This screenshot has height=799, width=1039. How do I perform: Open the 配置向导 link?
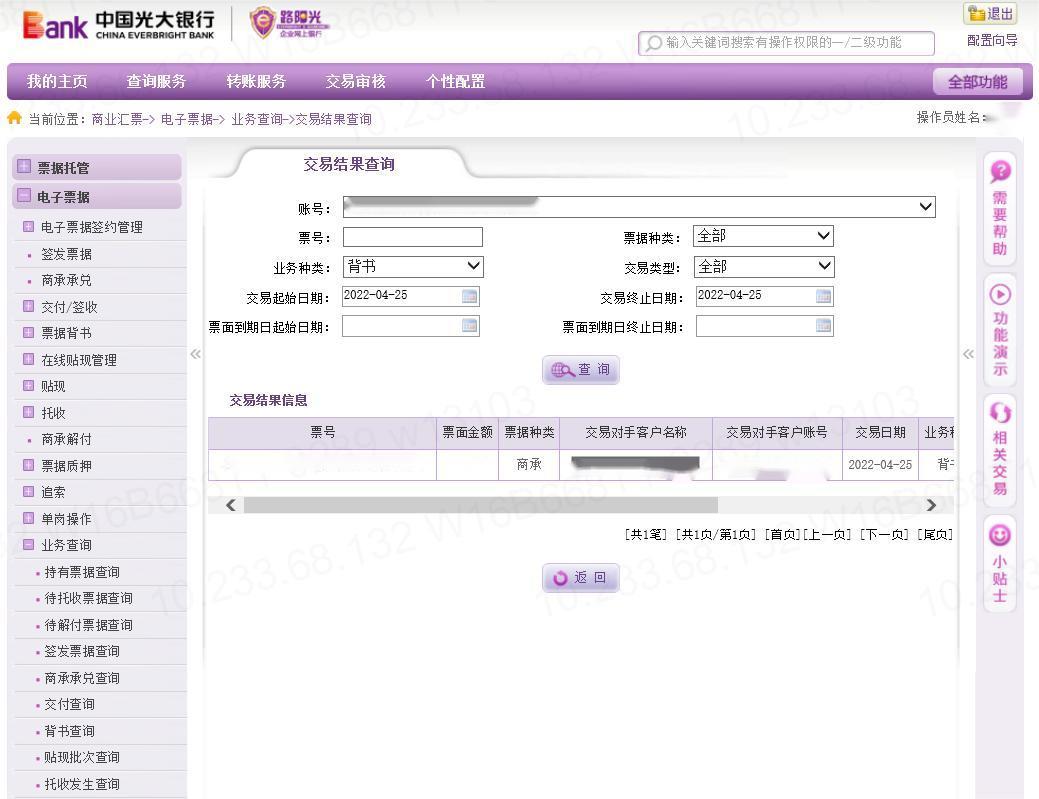click(992, 40)
